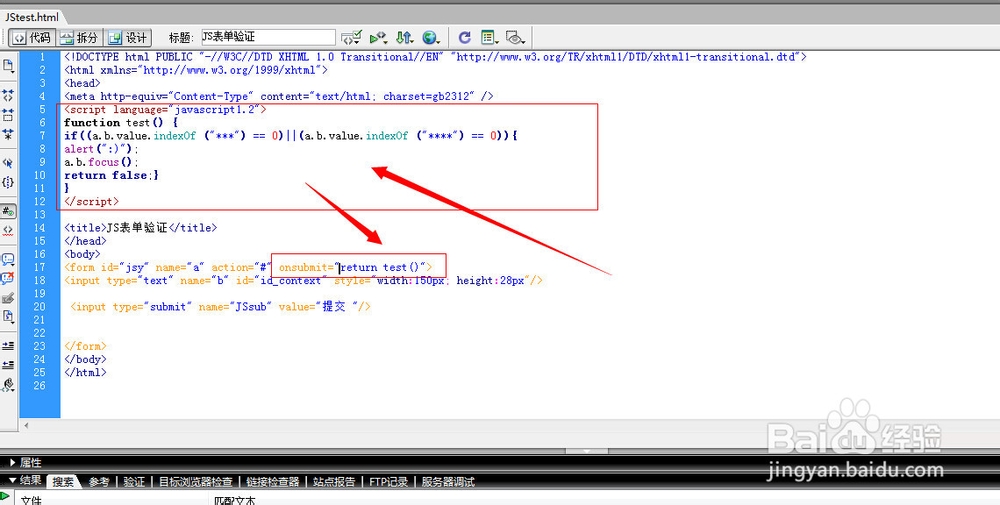
Task: Open the FTP记录 tab
Action: (x=388, y=482)
